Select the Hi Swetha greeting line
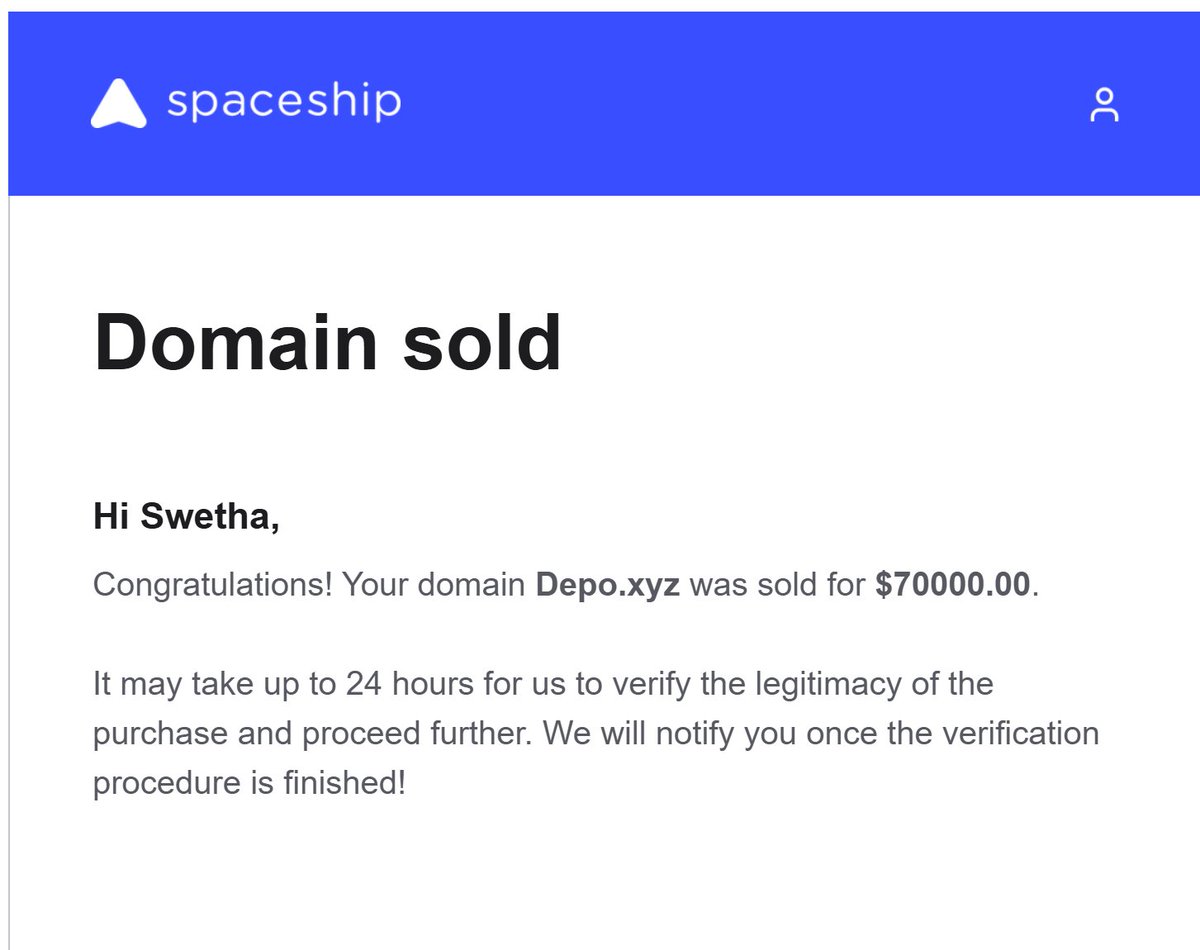Viewport: 1200px width, 950px height. (187, 518)
